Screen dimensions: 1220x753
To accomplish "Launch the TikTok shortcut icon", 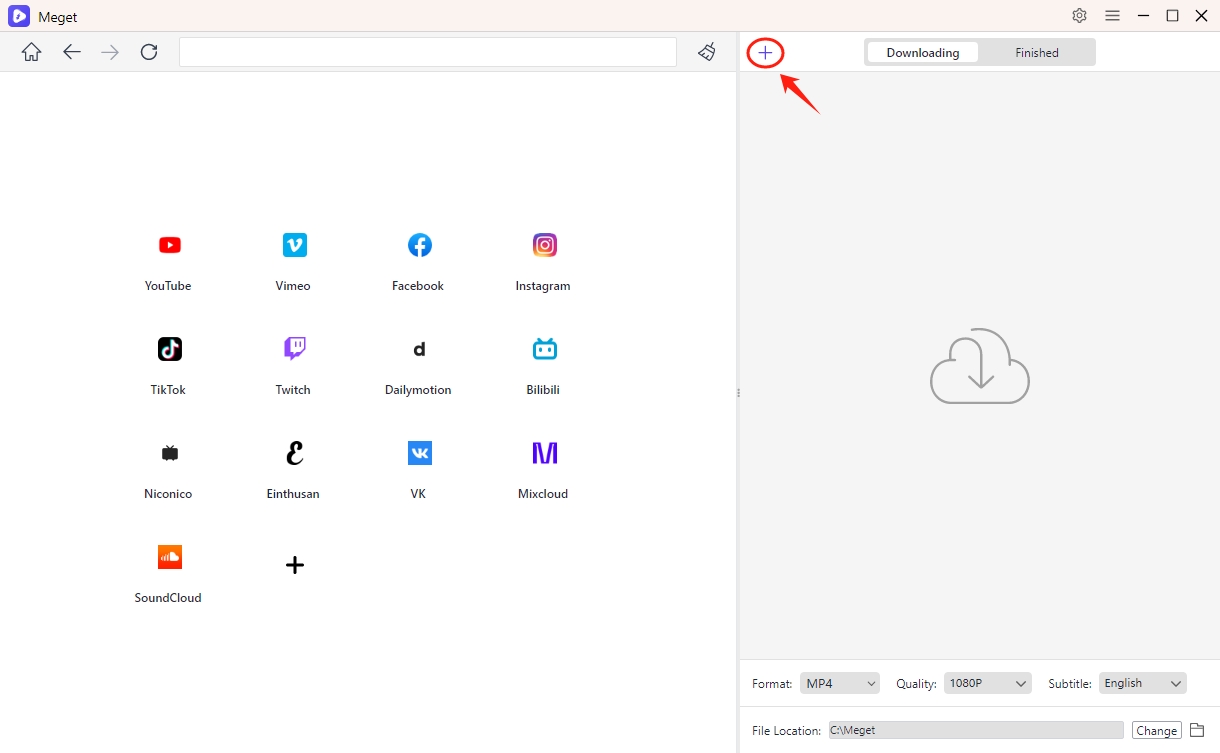I will click(x=169, y=350).
